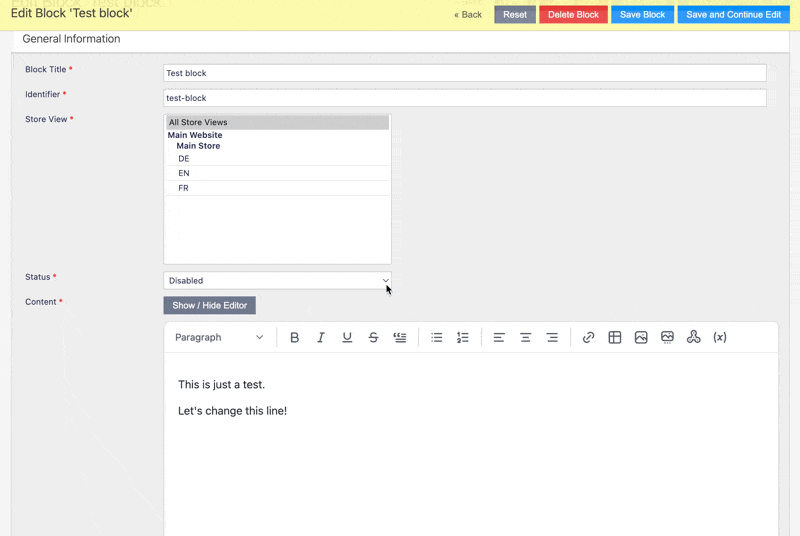Click the Identifier input field
800x536 pixels.
click(x=465, y=98)
